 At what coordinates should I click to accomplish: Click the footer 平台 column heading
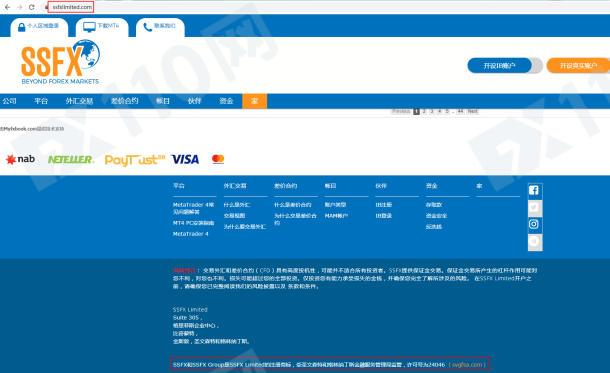coord(179,186)
